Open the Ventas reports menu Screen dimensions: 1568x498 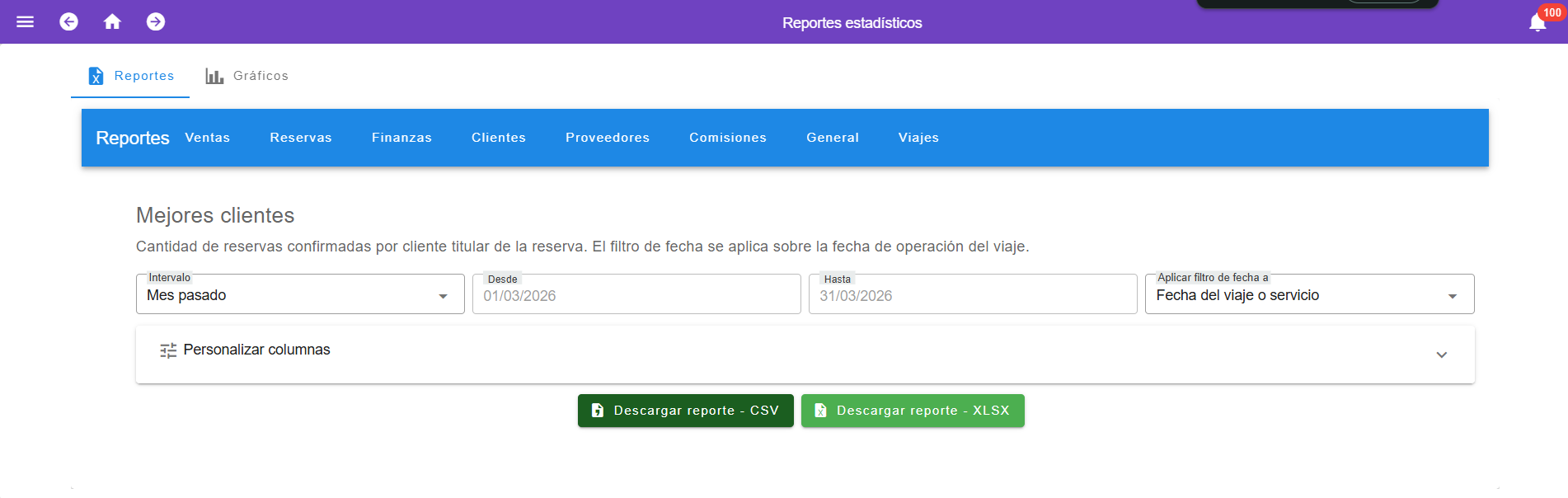click(208, 138)
